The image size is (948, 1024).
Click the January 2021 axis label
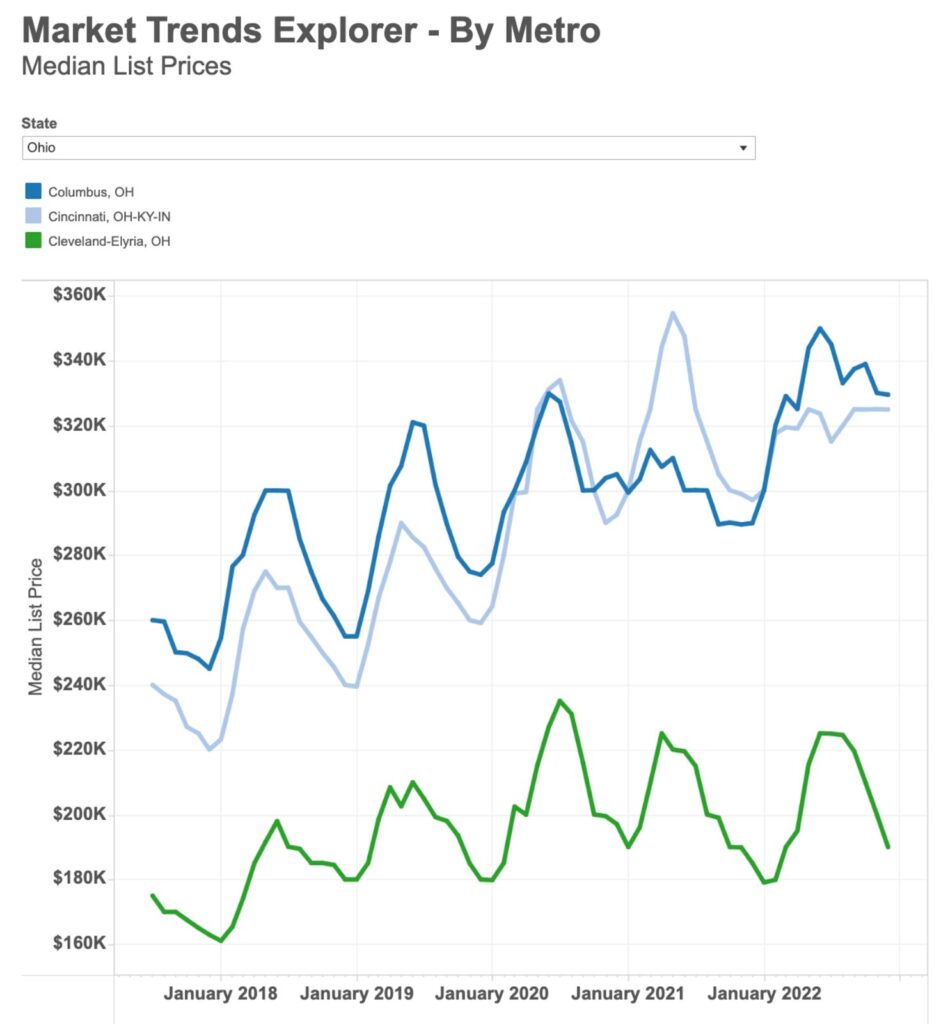[x=629, y=994]
